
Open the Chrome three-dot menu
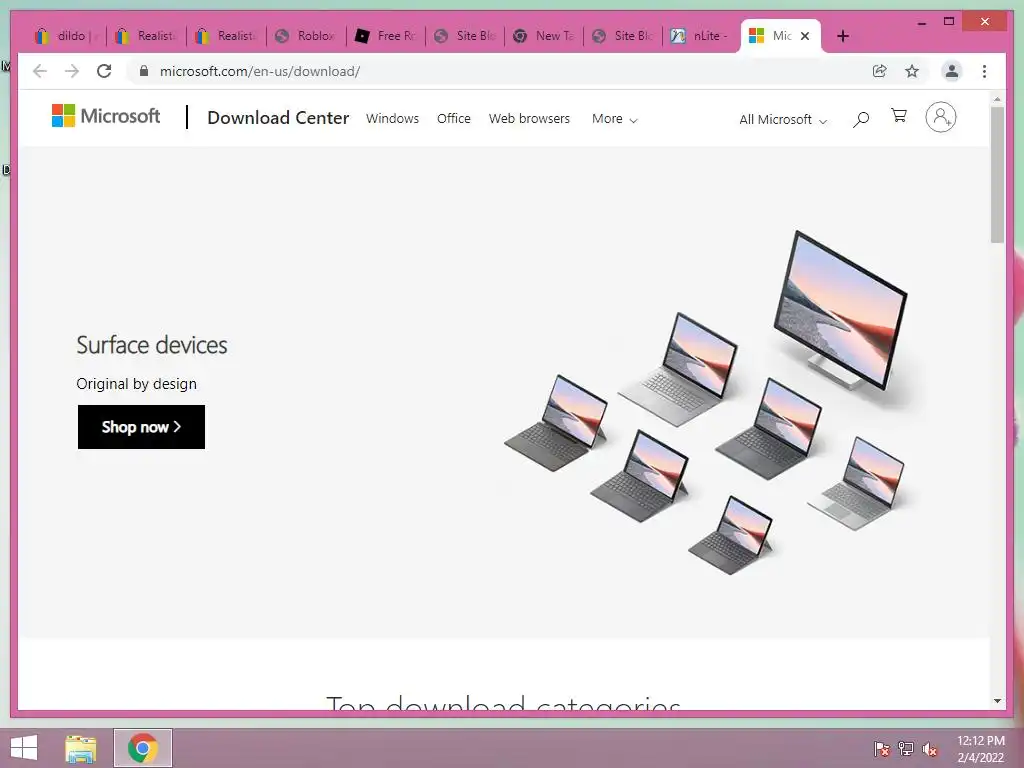tap(984, 71)
